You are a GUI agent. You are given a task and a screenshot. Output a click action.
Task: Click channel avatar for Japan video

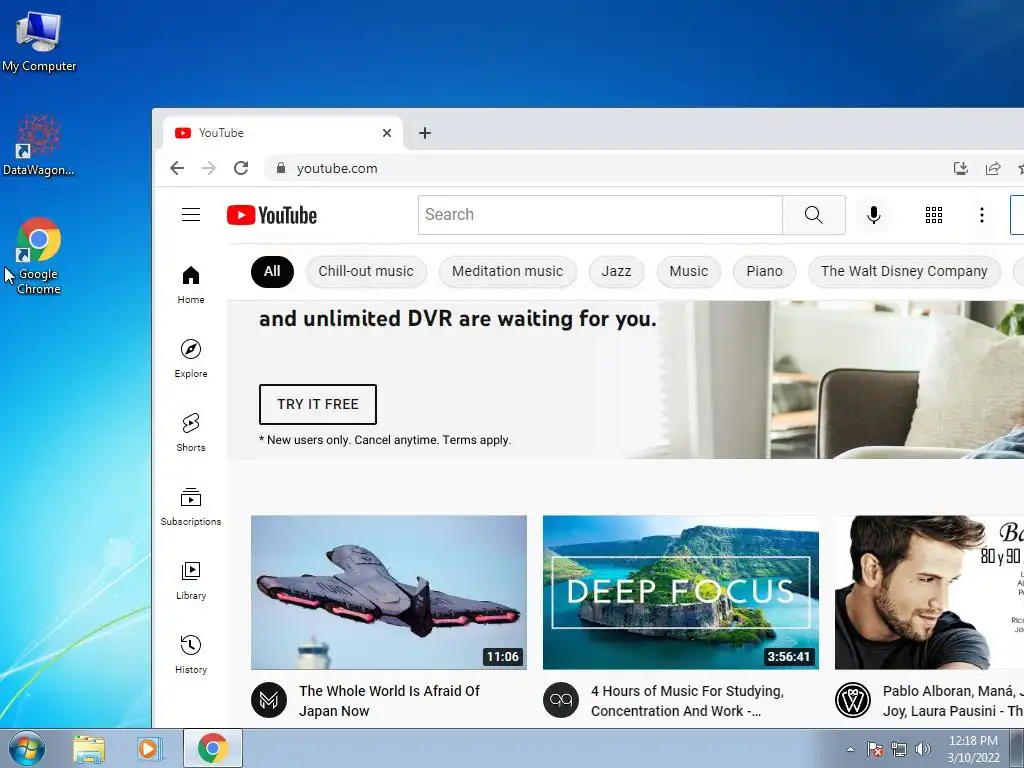269,700
